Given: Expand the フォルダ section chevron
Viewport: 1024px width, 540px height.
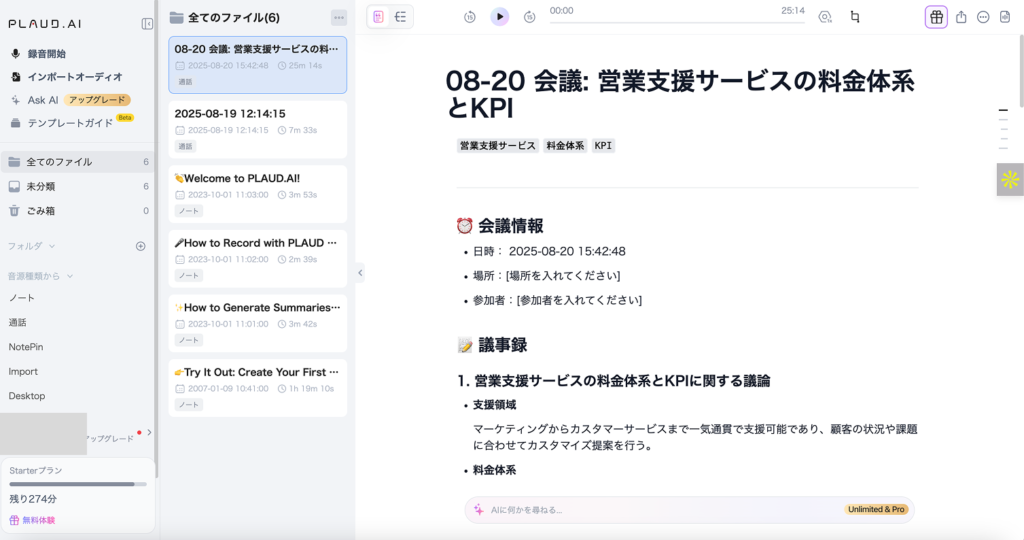Looking at the screenshot, I should (52, 246).
